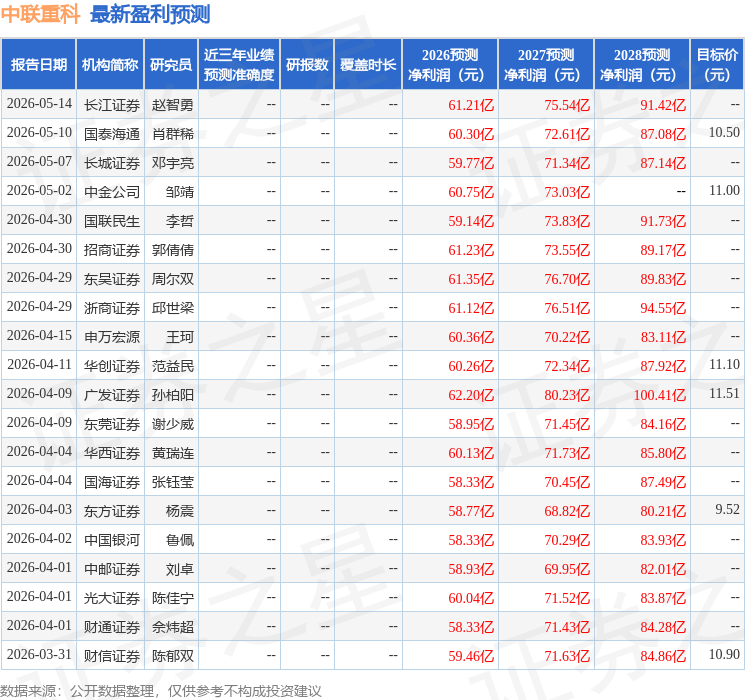The image size is (745, 700).
Task: Select the 中金公司 row institution
Action: point(112,192)
